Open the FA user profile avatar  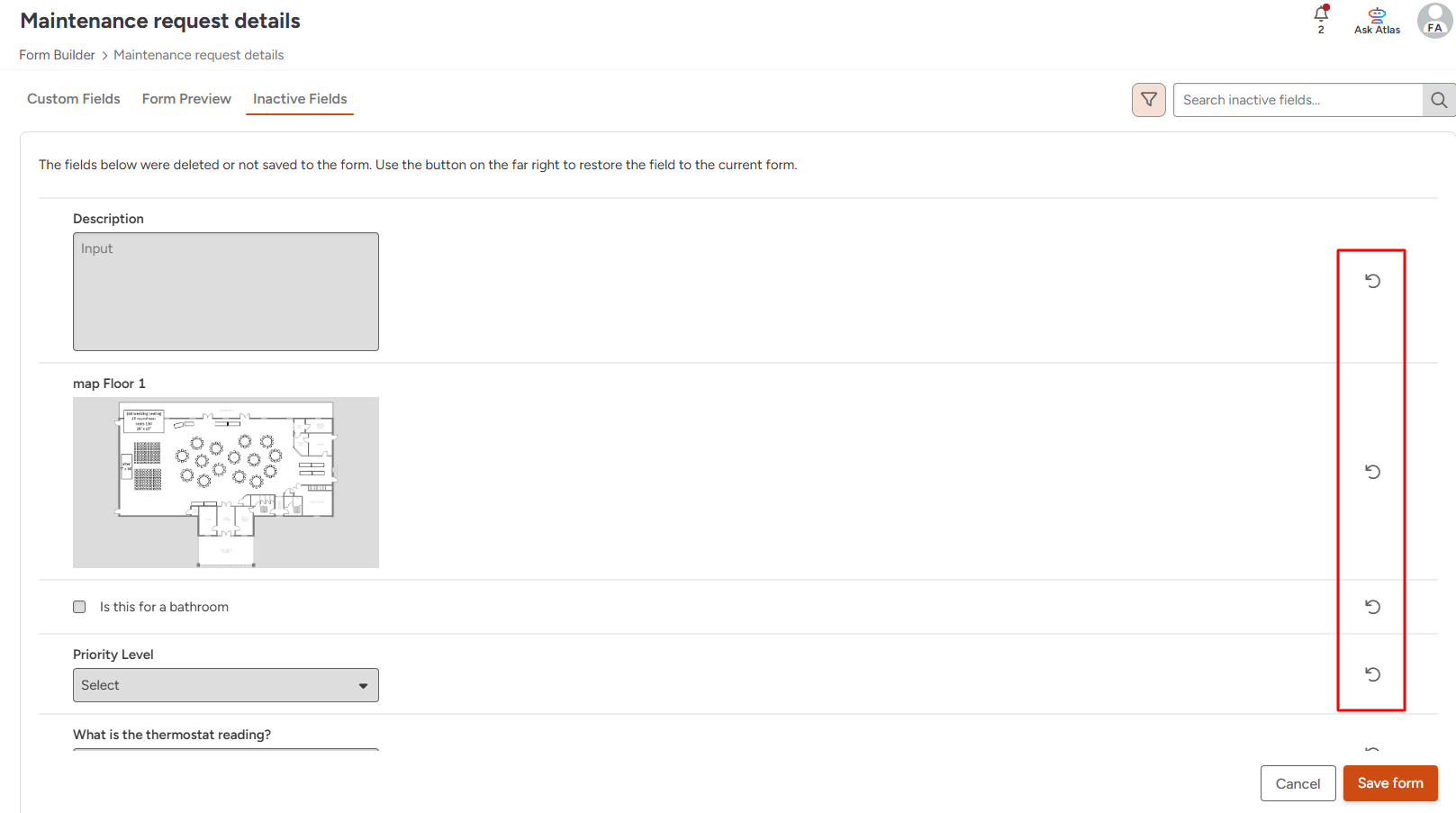1434,20
